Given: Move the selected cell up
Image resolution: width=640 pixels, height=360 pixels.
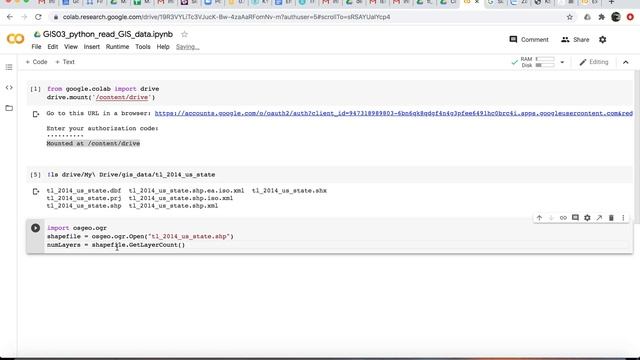Looking at the screenshot, I should click(x=539, y=218).
